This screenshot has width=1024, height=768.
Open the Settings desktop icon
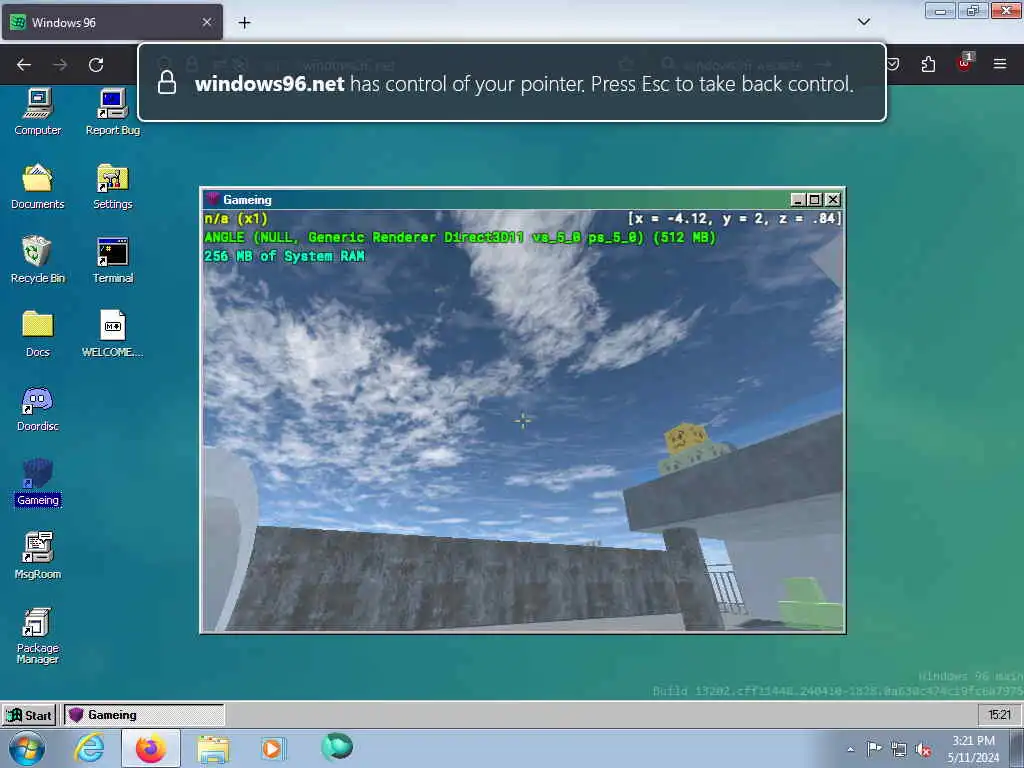[x=112, y=186]
